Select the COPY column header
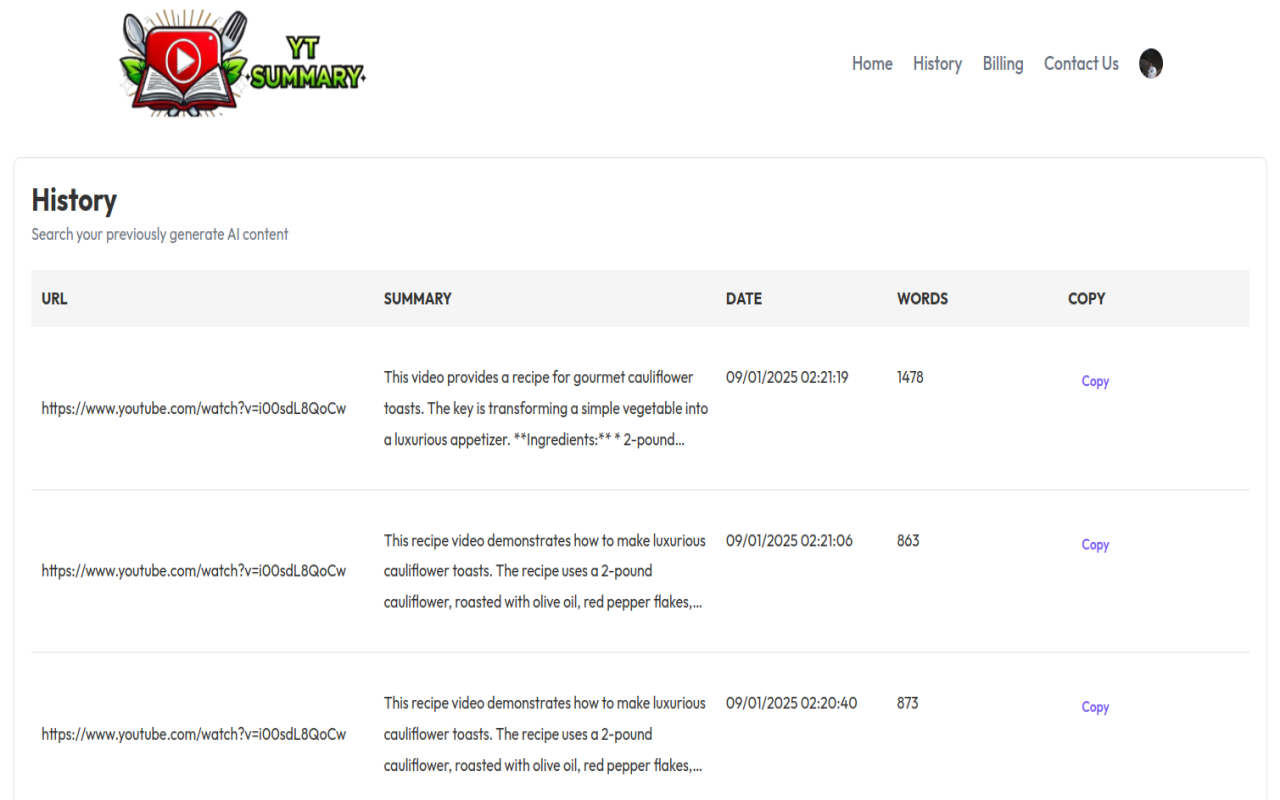Screen dimensions: 1280x800 pos(1086,298)
